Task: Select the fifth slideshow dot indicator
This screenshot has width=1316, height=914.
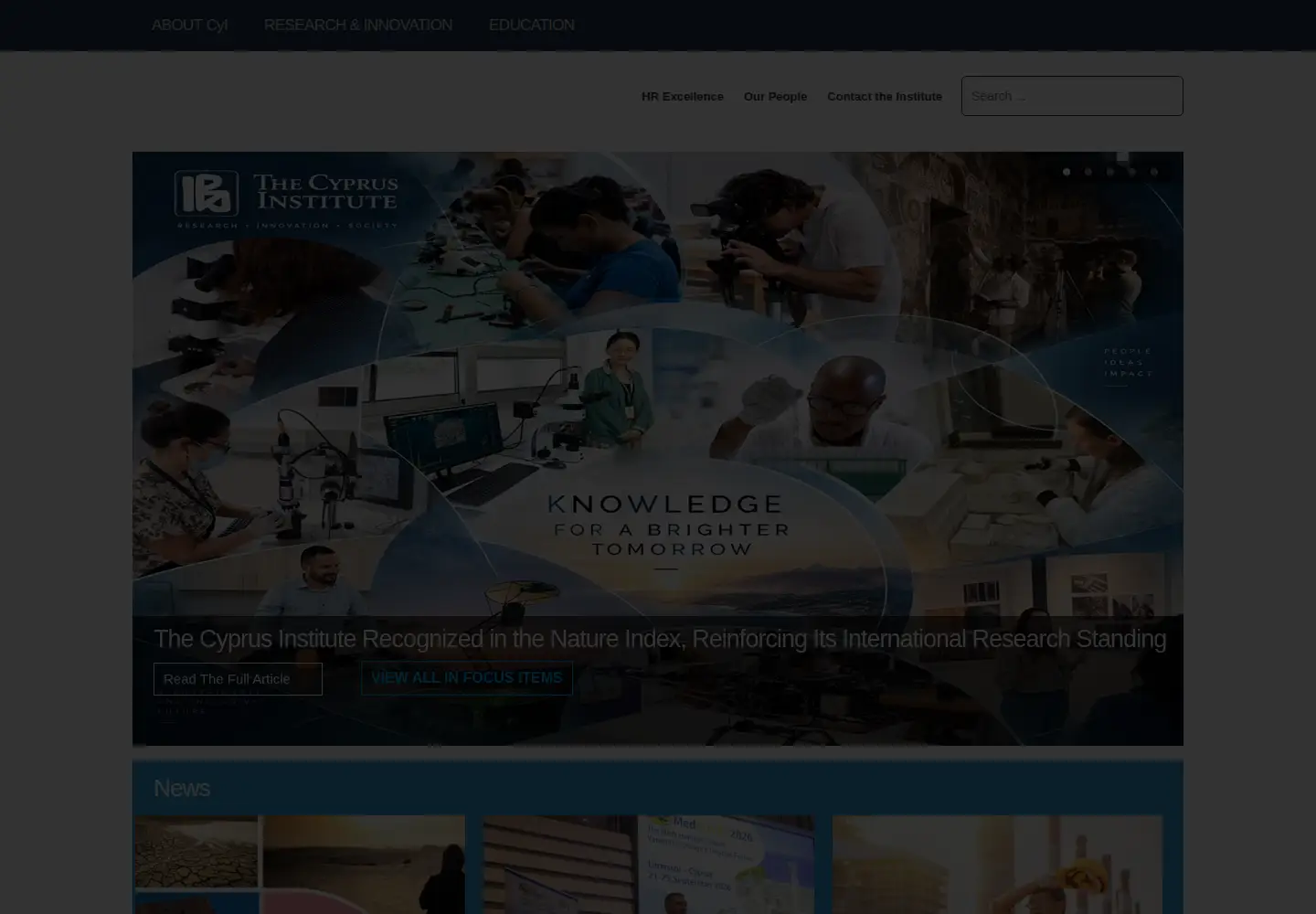Action: pyautogui.click(x=1153, y=172)
